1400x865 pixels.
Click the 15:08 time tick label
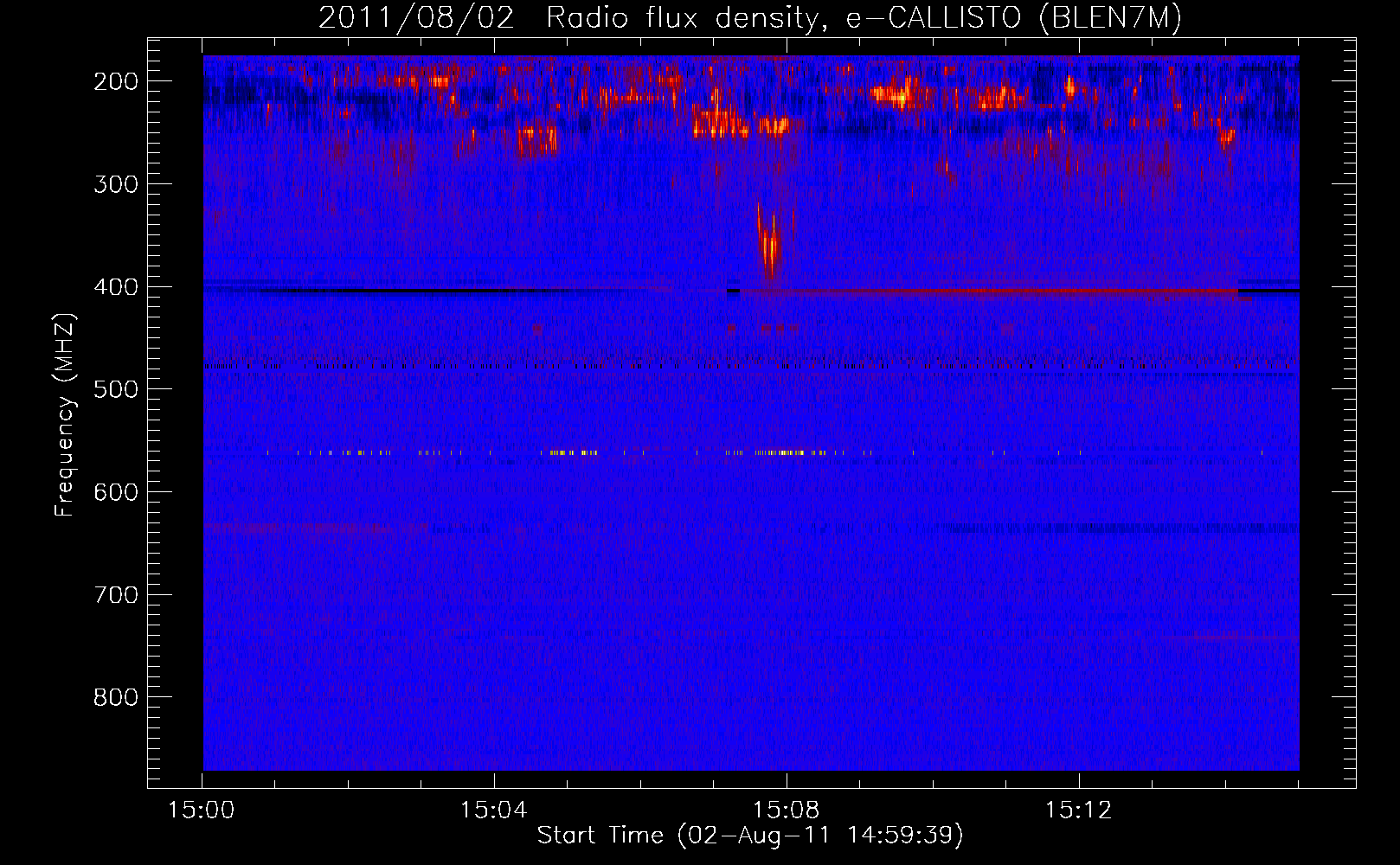click(x=787, y=811)
